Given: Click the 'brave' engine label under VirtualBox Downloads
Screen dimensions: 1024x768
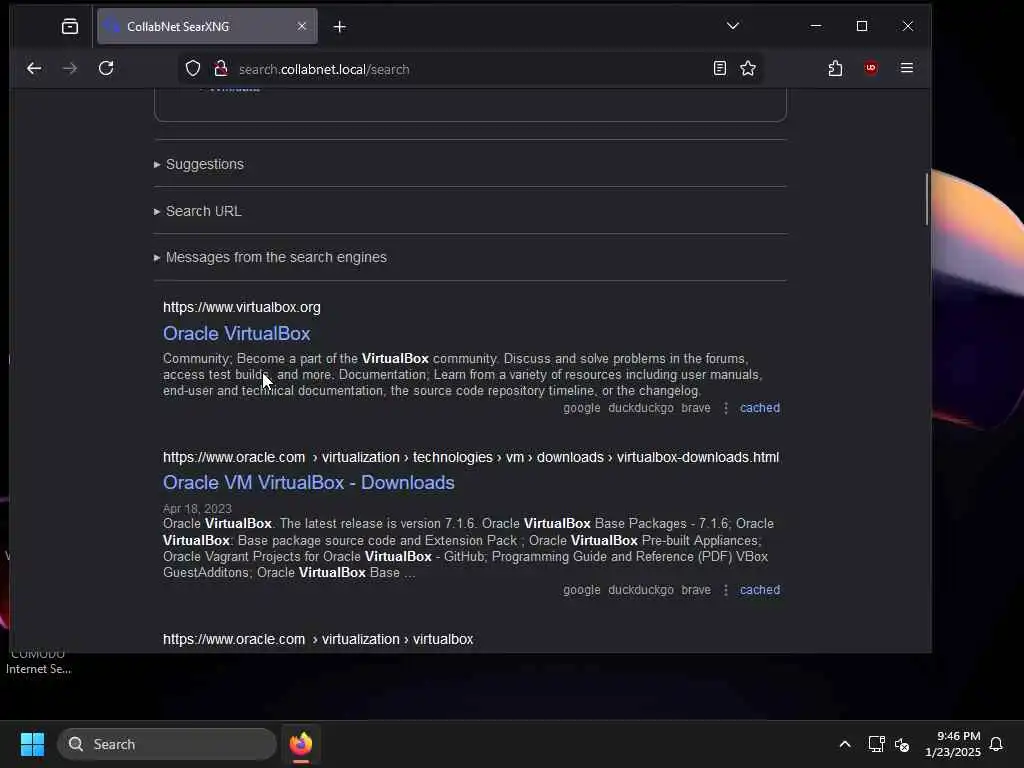Looking at the screenshot, I should click(696, 590).
